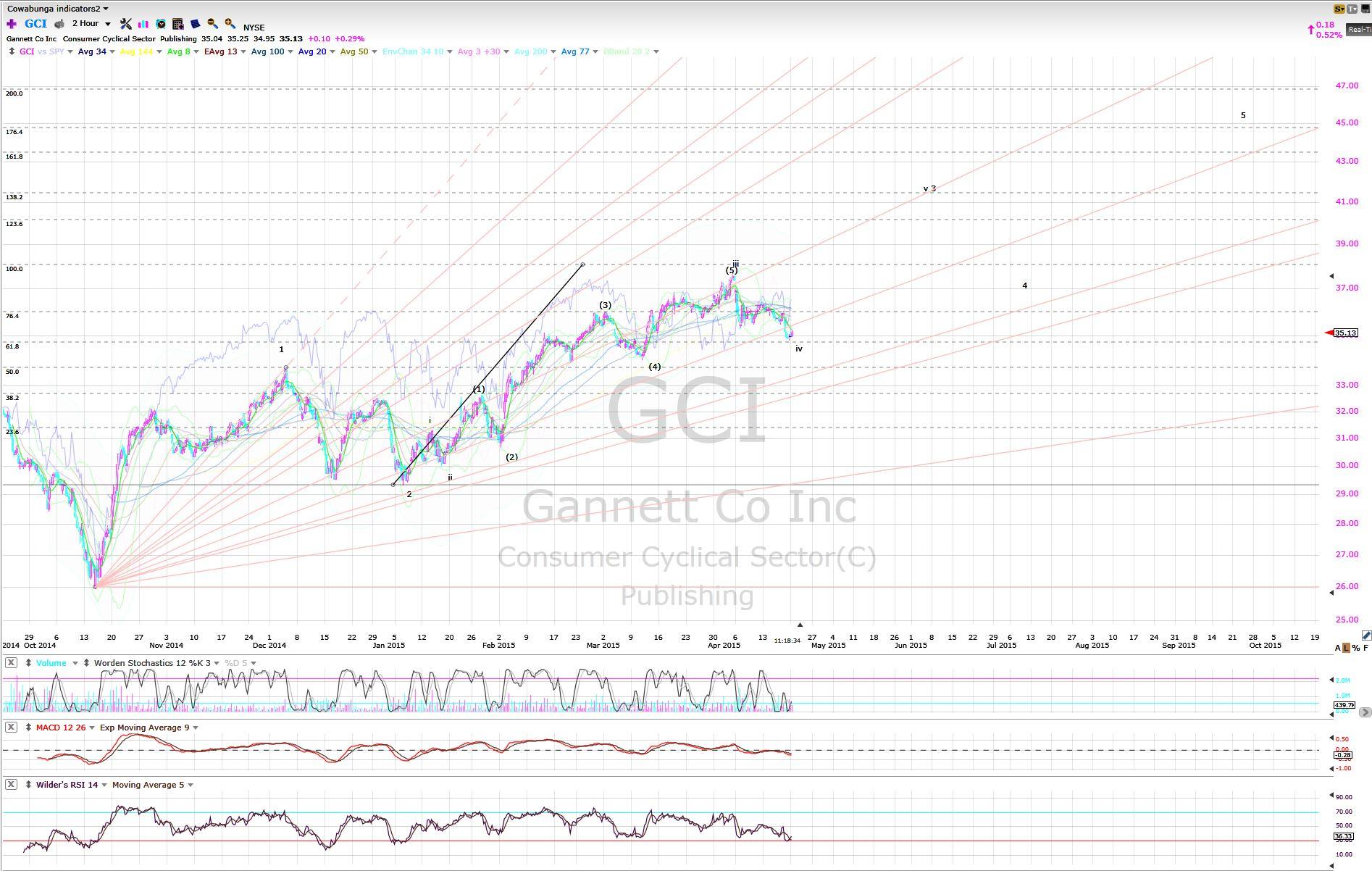This screenshot has width=1372, height=871.
Task: Expand the GCI vs SPY plot menu
Action: 70,51
